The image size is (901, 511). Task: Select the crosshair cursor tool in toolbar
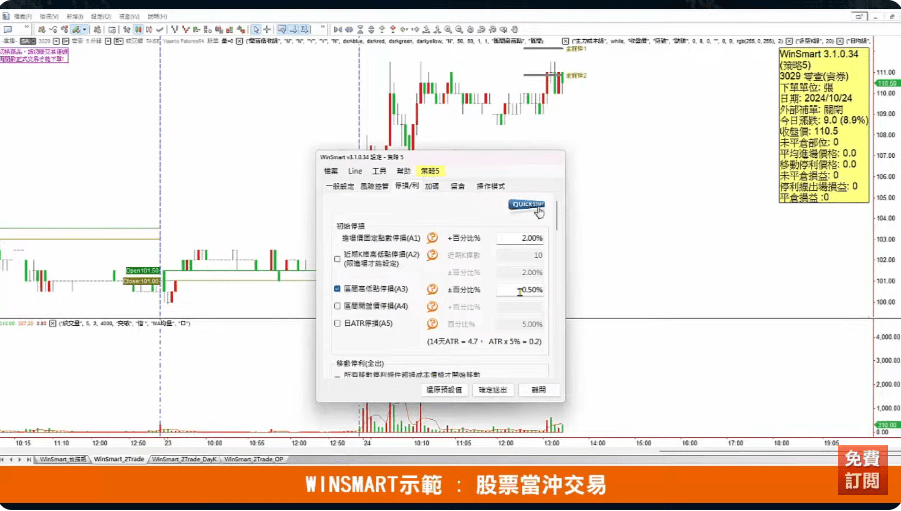click(267, 29)
